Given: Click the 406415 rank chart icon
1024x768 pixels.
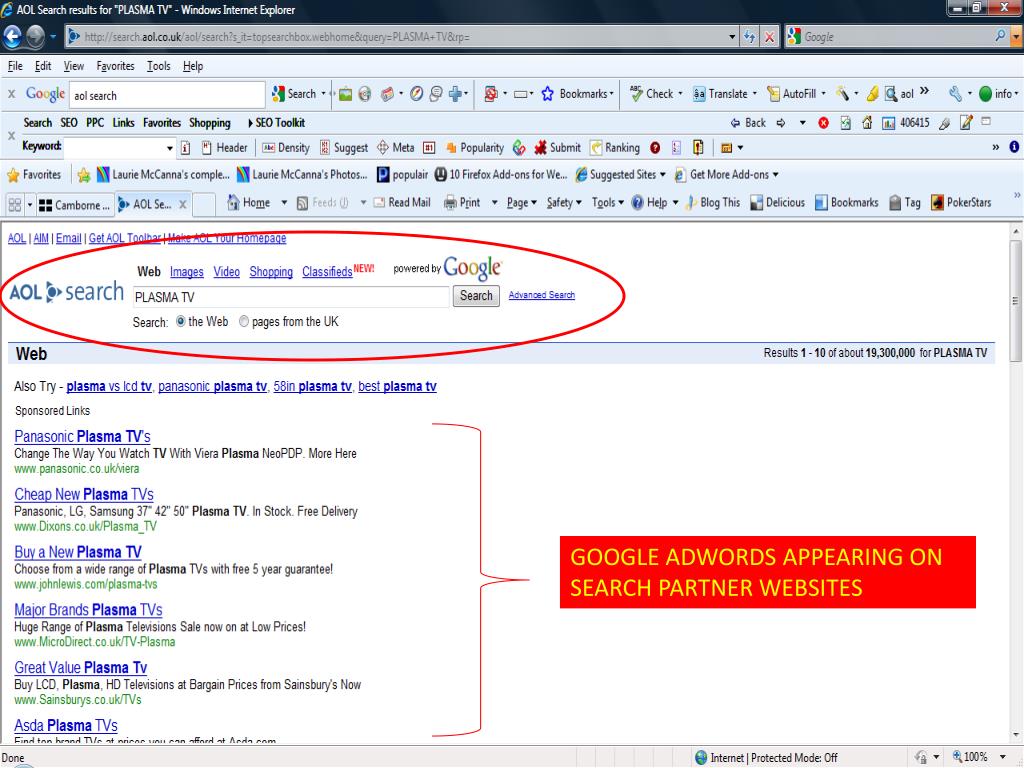Looking at the screenshot, I should pyautogui.click(x=888, y=123).
